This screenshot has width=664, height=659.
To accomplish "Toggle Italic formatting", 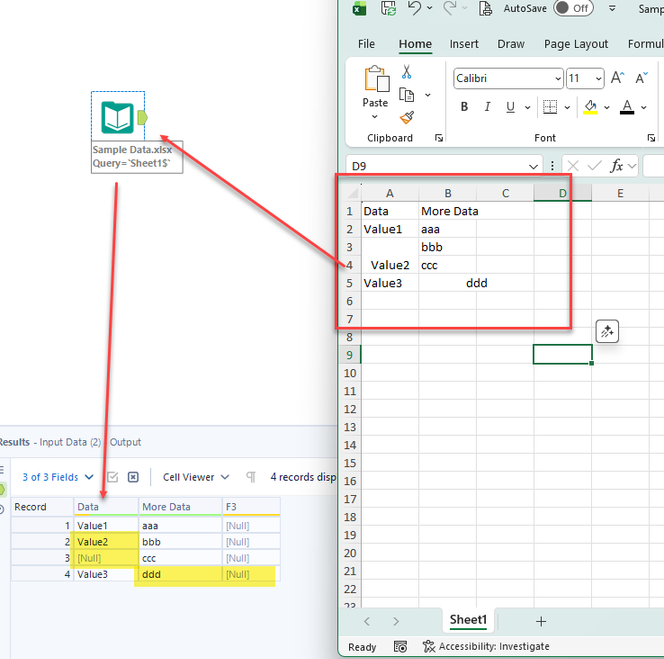I will click(487, 107).
